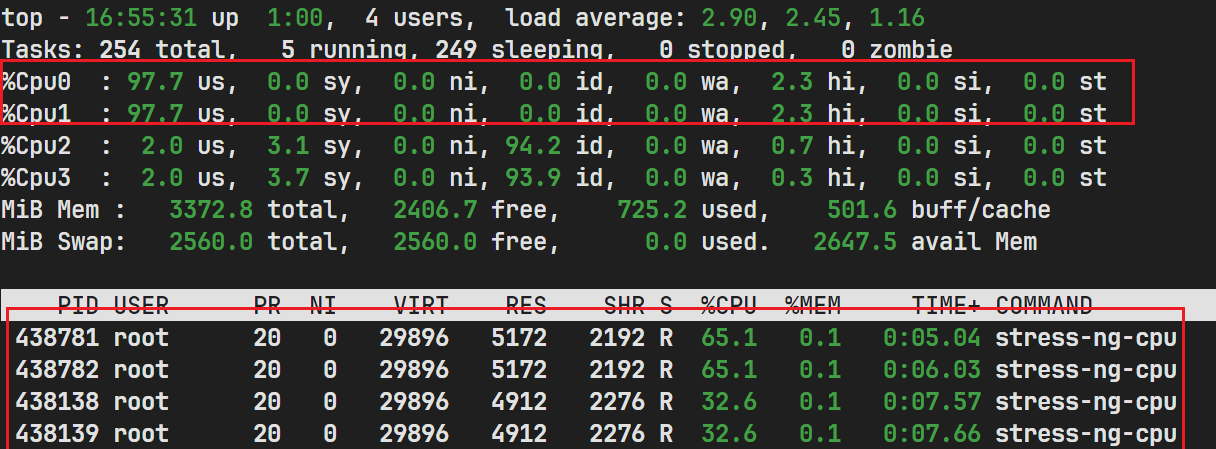Click the VIRT column header
Screen dimensions: 1216x449
click(420, 305)
